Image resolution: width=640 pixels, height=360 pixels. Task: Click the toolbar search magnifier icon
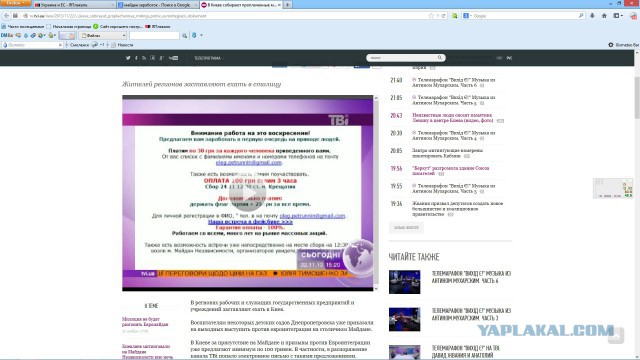pyautogui.click(x=184, y=36)
